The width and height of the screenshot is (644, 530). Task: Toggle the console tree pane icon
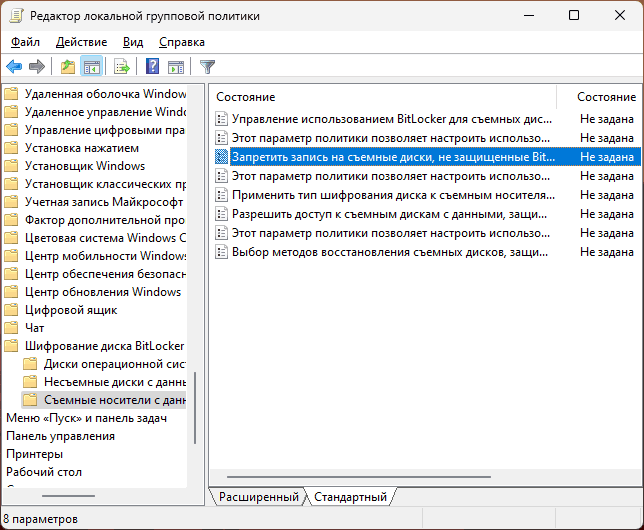coord(91,66)
